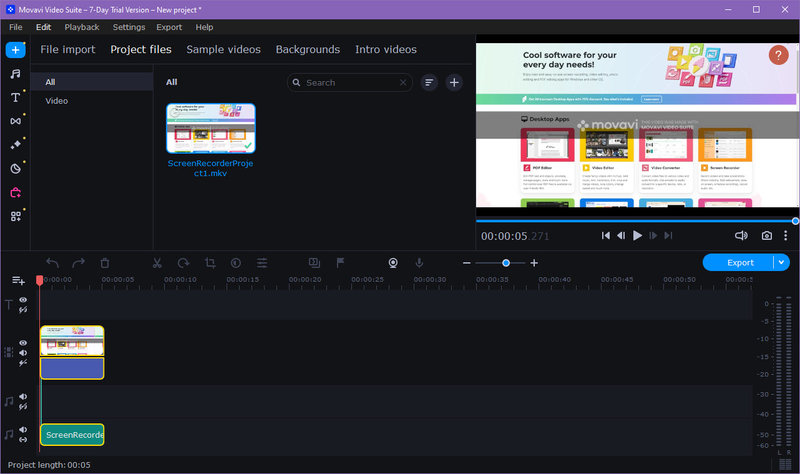This screenshot has height=474, width=800.
Task: Mute the ScreenRecorder audio track
Action: (x=23, y=430)
